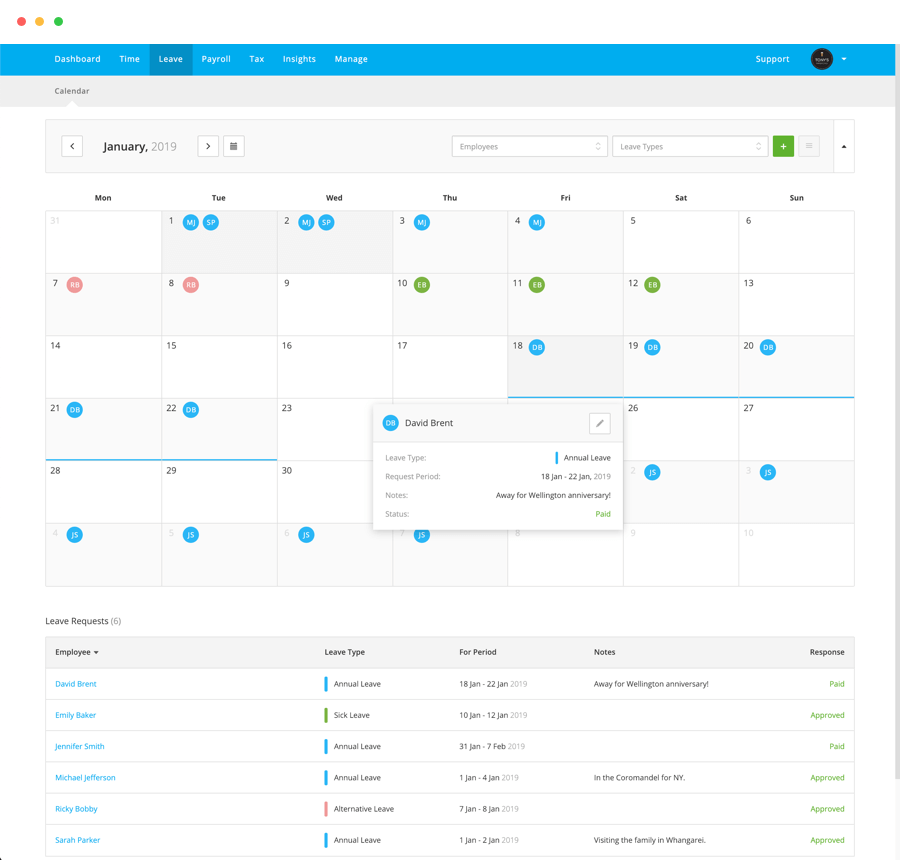Open Emily Baker employee link
Screen dimensions: 900x860
tap(75, 715)
